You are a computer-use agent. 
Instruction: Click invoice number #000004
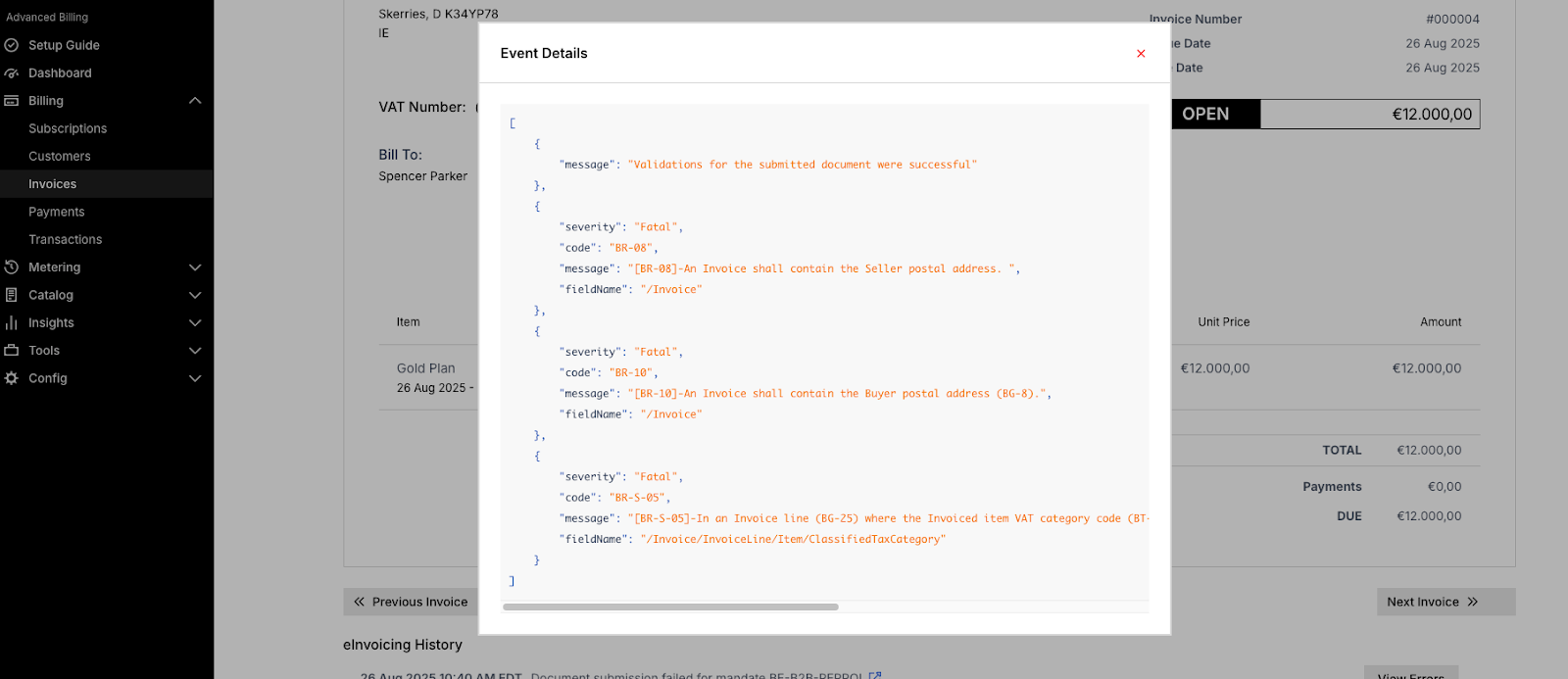[1452, 19]
